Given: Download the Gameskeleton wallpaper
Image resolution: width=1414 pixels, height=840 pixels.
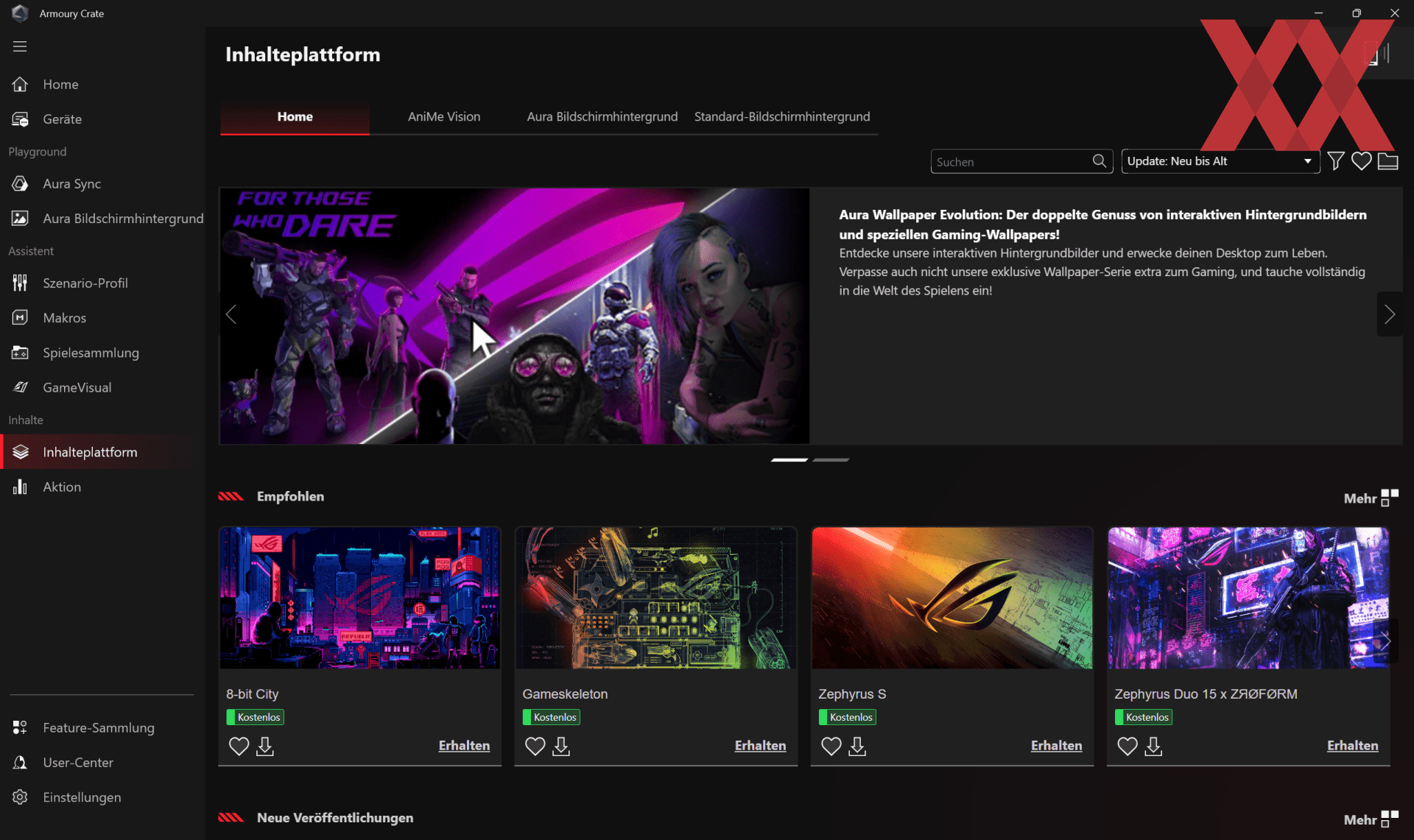Looking at the screenshot, I should coord(561,747).
